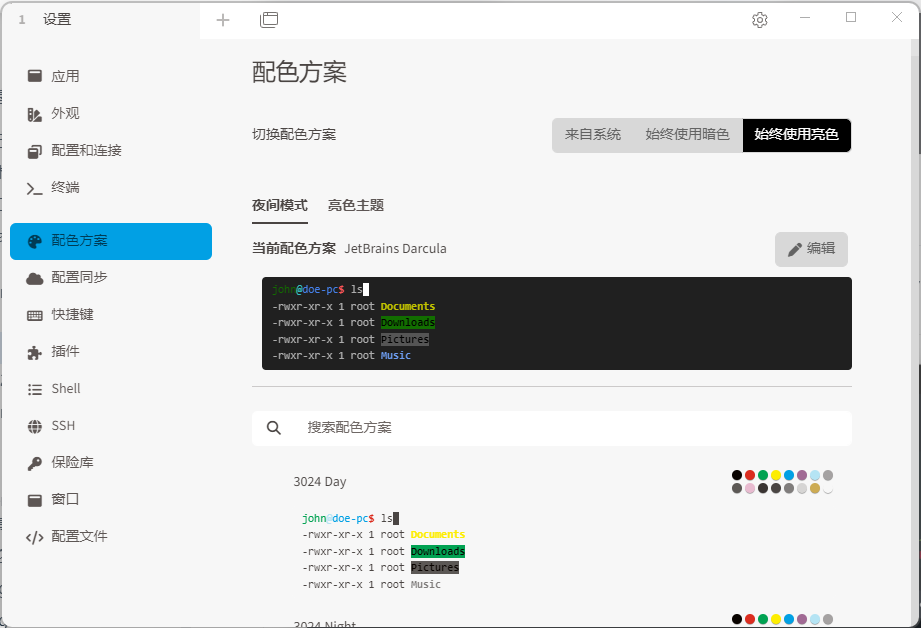Viewport: 921px width, 628px height.
Task: Click the tan swatch in 3024 Day palette
Action: coord(815,488)
